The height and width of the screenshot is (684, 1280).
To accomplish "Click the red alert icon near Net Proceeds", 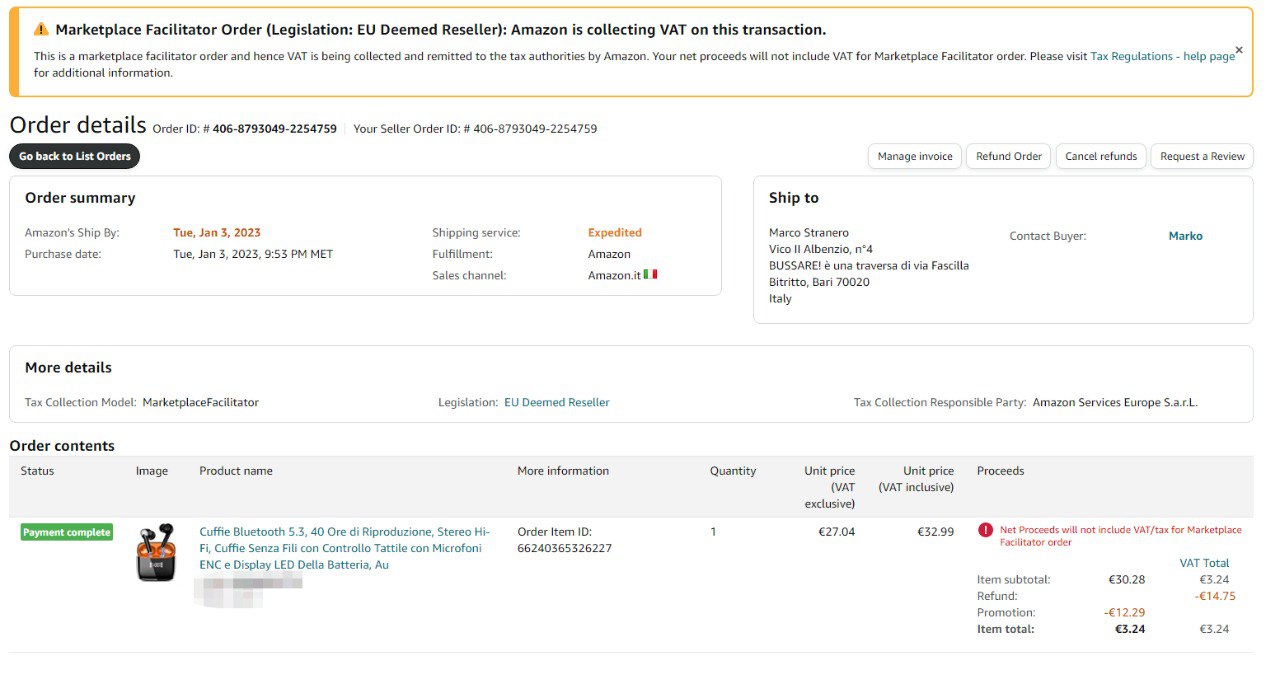I will point(985,530).
